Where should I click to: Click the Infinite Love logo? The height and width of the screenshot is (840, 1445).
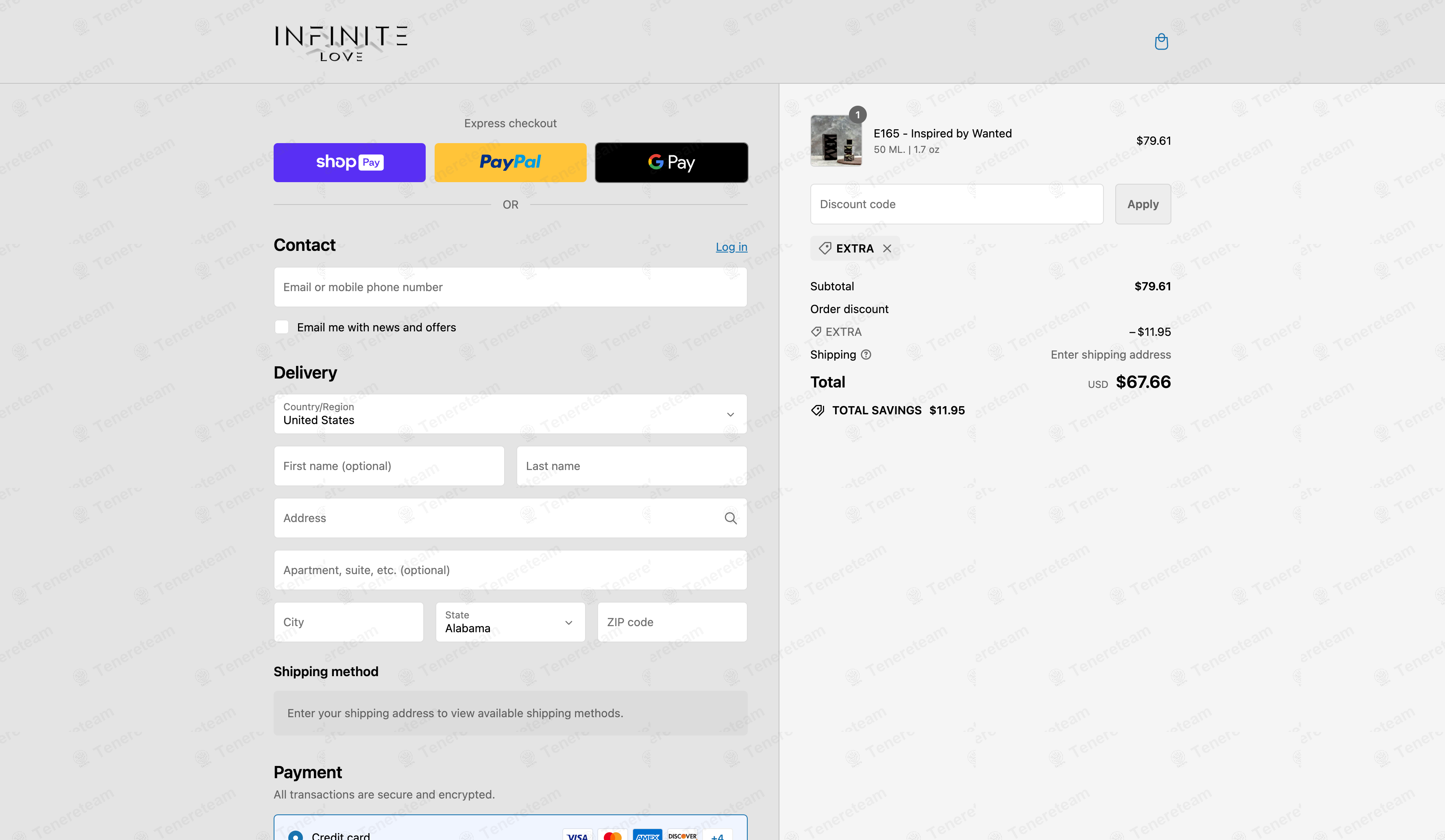pos(341,42)
